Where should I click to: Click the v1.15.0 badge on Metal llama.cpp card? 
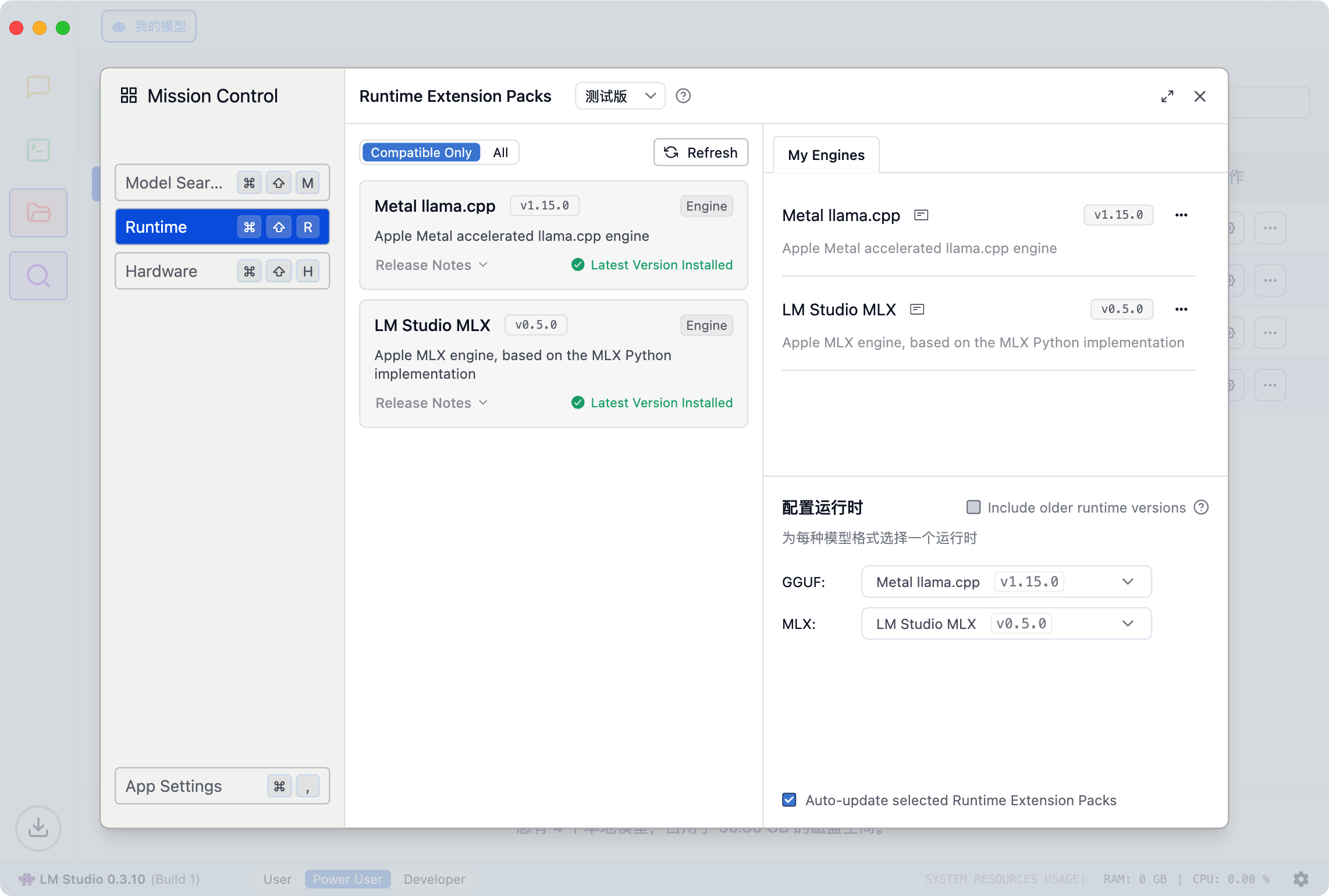[545, 205]
